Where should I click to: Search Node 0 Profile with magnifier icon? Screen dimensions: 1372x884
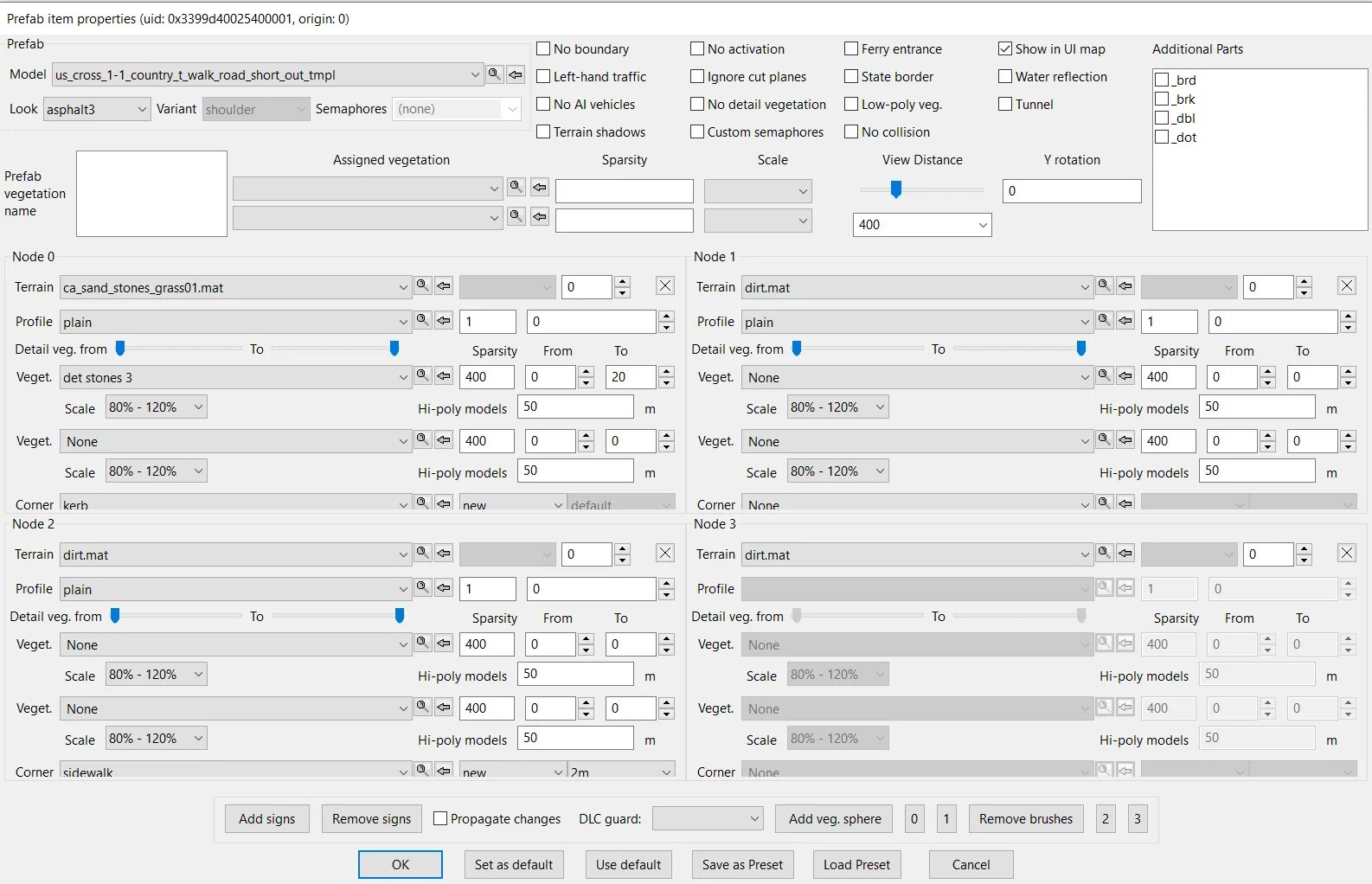[x=423, y=320]
